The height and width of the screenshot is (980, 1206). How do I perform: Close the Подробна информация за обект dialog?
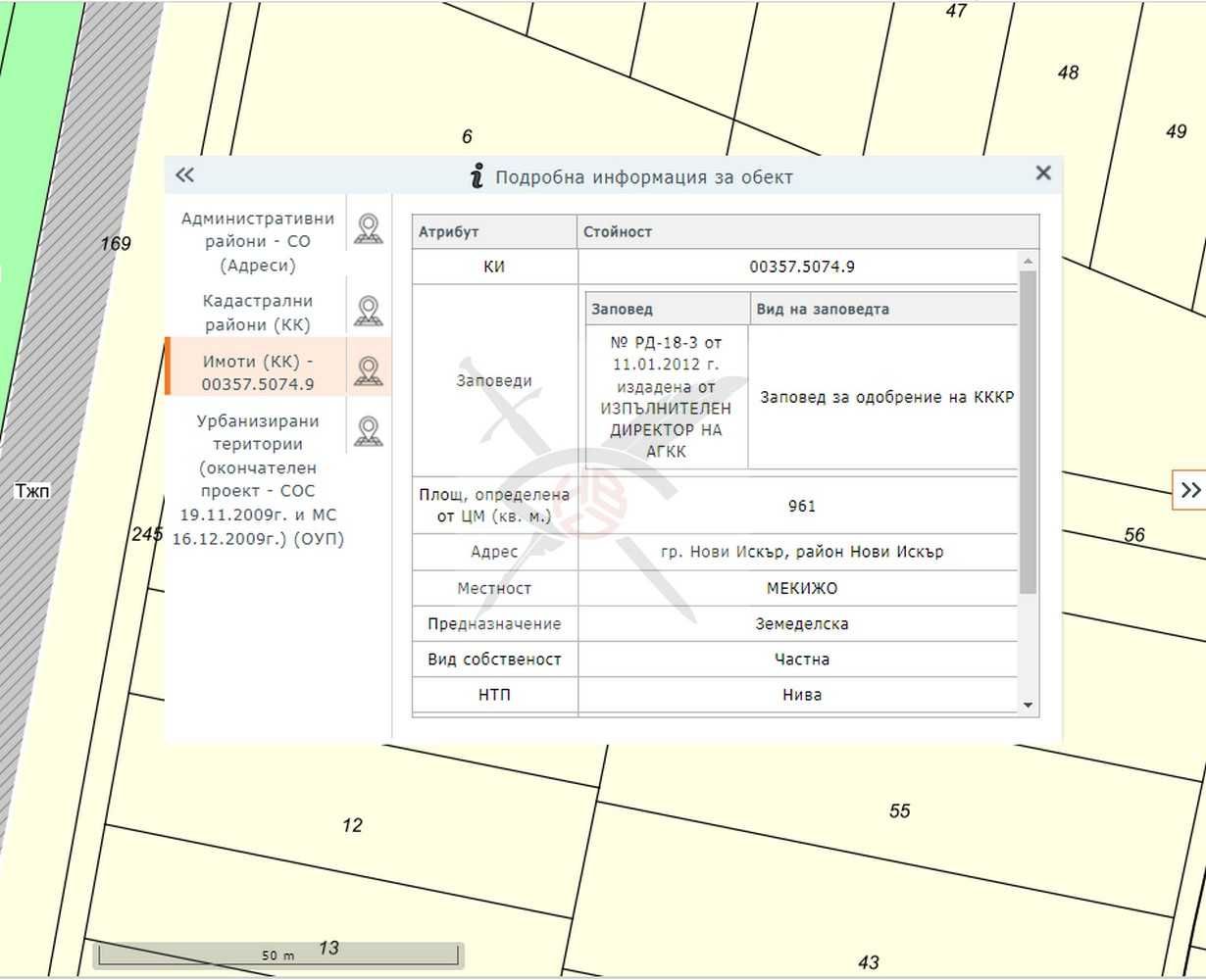click(1042, 173)
